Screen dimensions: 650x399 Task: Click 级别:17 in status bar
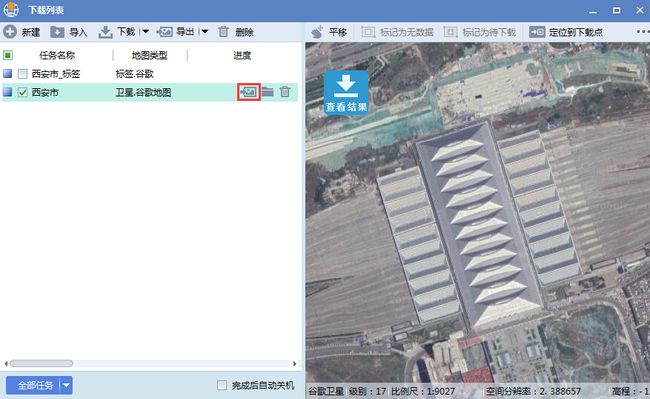point(367,391)
